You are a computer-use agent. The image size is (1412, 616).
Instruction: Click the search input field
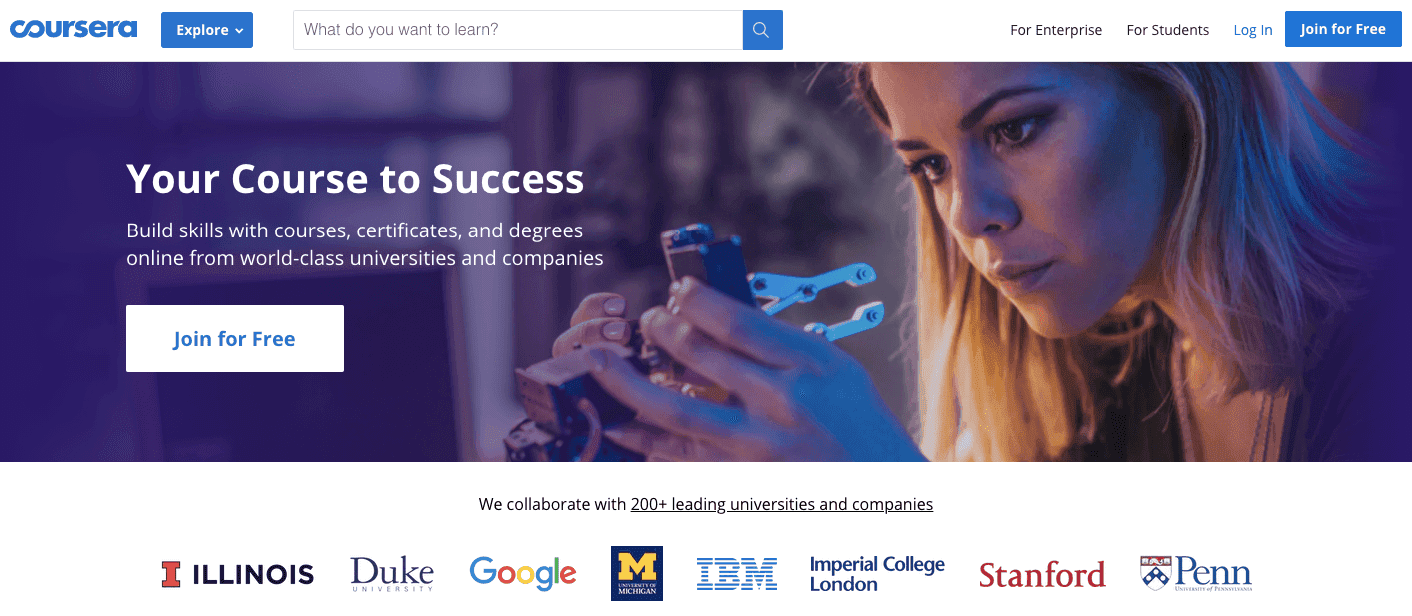coord(517,30)
